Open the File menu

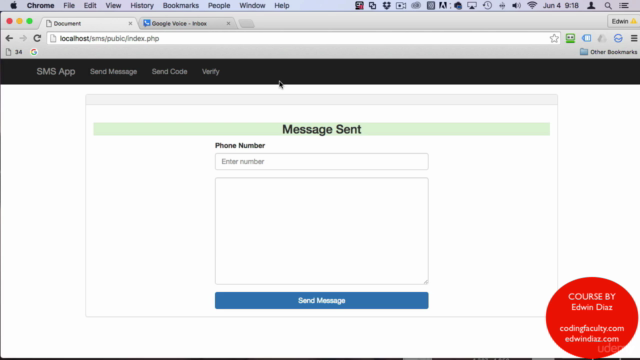[69, 6]
